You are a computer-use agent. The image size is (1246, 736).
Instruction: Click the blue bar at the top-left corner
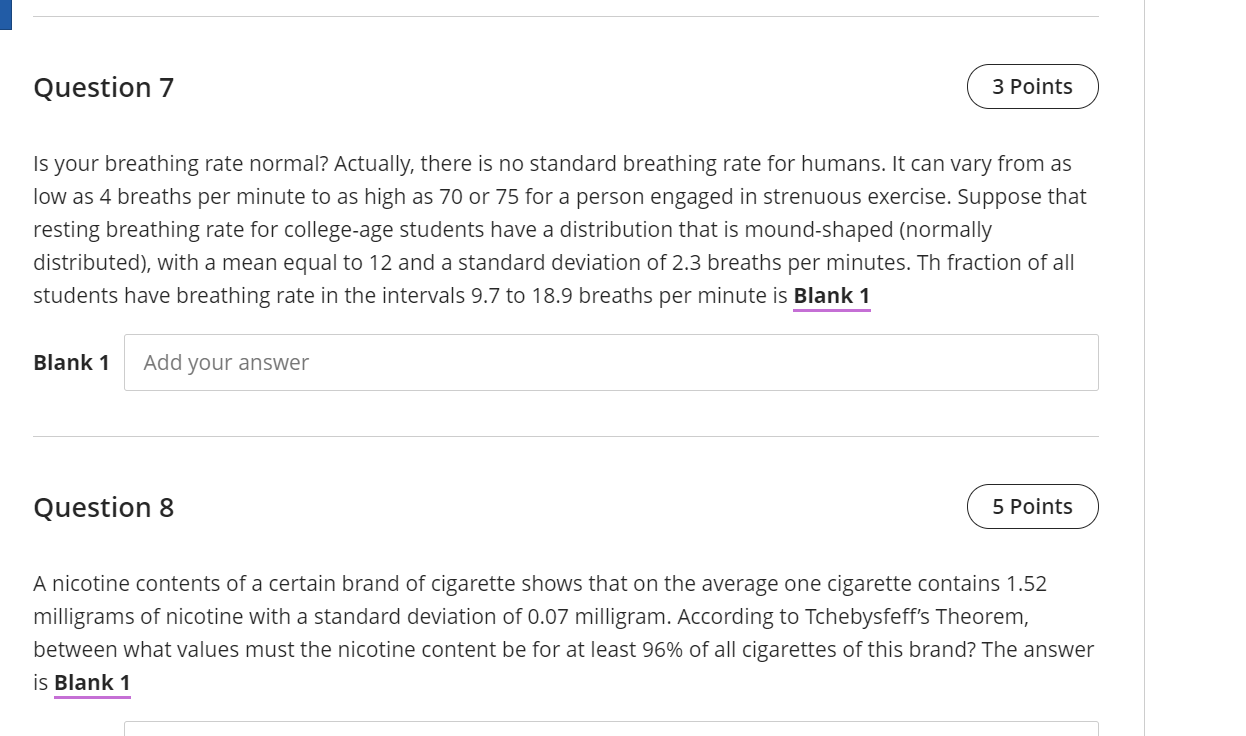5,15
